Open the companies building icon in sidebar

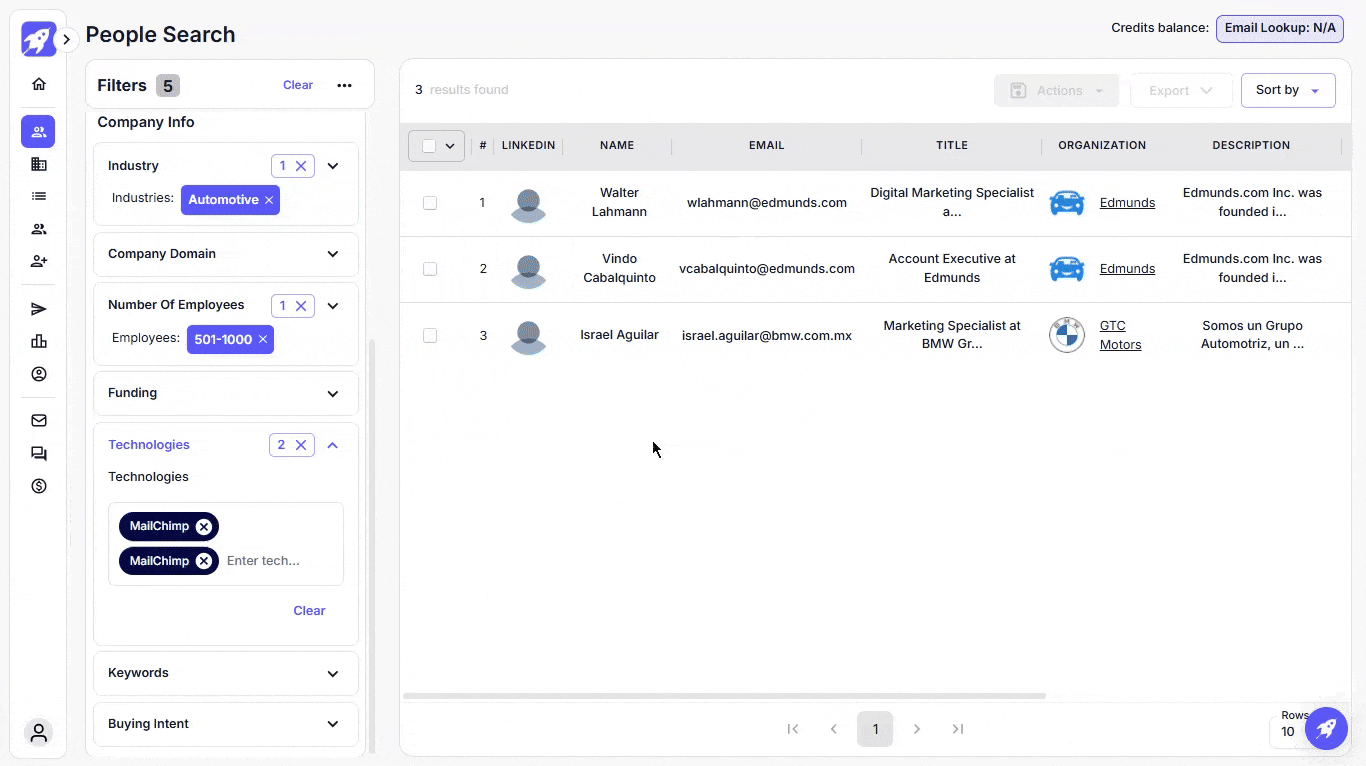(39, 164)
